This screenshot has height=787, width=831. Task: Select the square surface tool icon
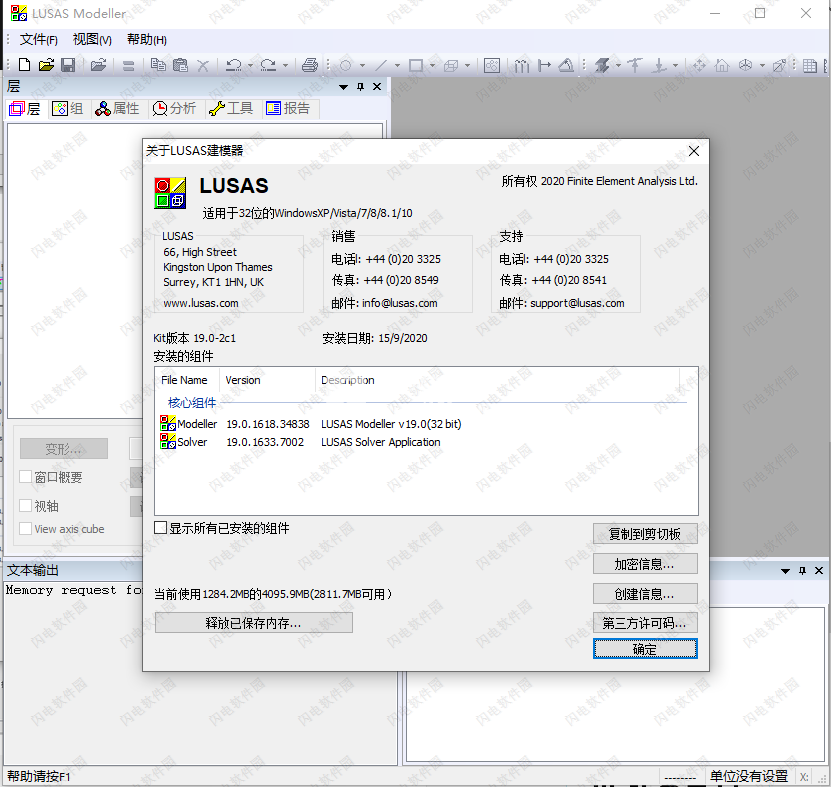[x=416, y=65]
